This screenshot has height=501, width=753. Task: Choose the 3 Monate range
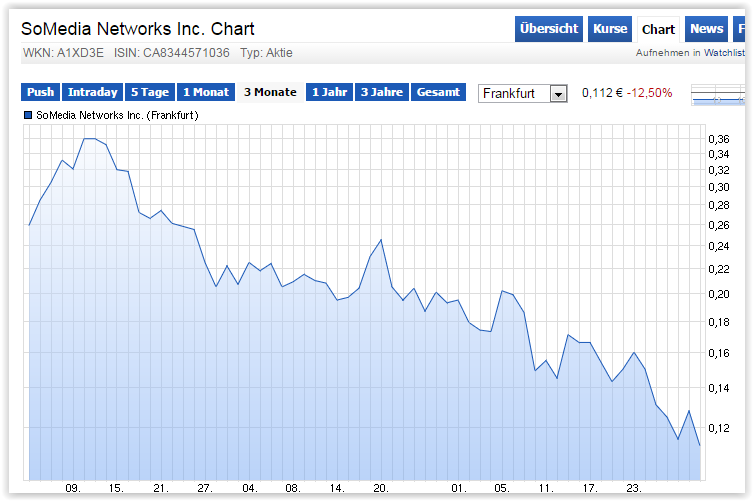(x=270, y=92)
